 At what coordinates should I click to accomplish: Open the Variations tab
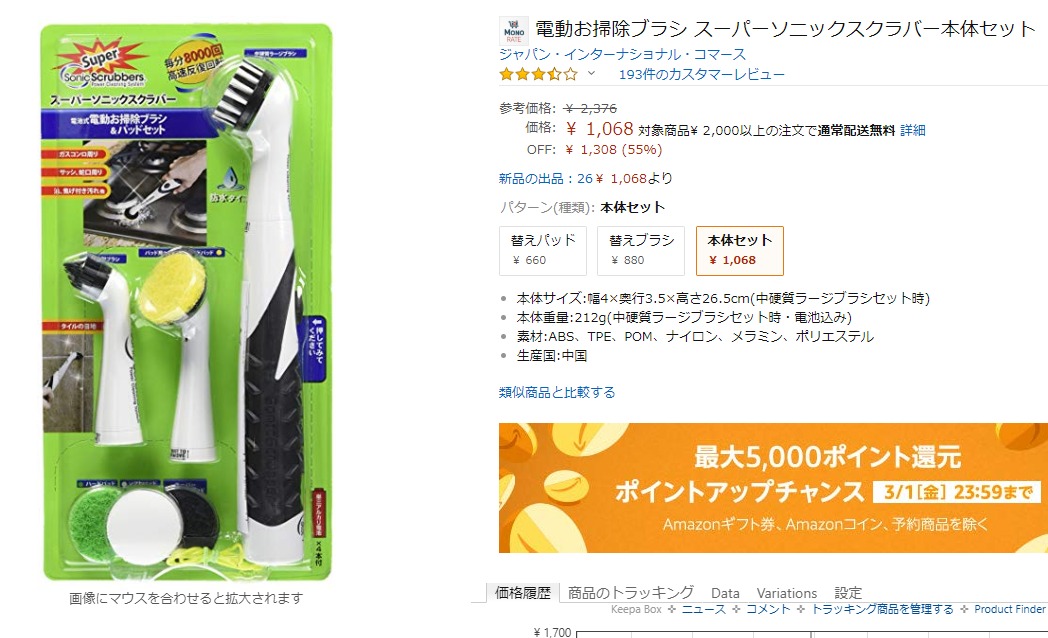tap(787, 593)
